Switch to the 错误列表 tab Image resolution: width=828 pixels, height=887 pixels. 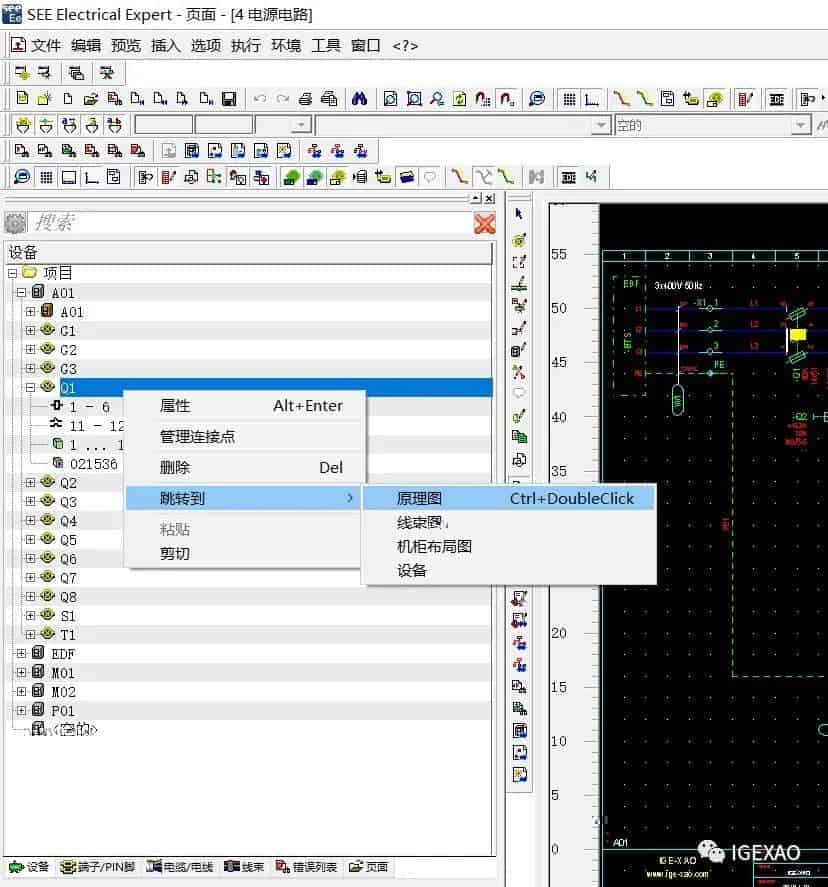pos(306,867)
